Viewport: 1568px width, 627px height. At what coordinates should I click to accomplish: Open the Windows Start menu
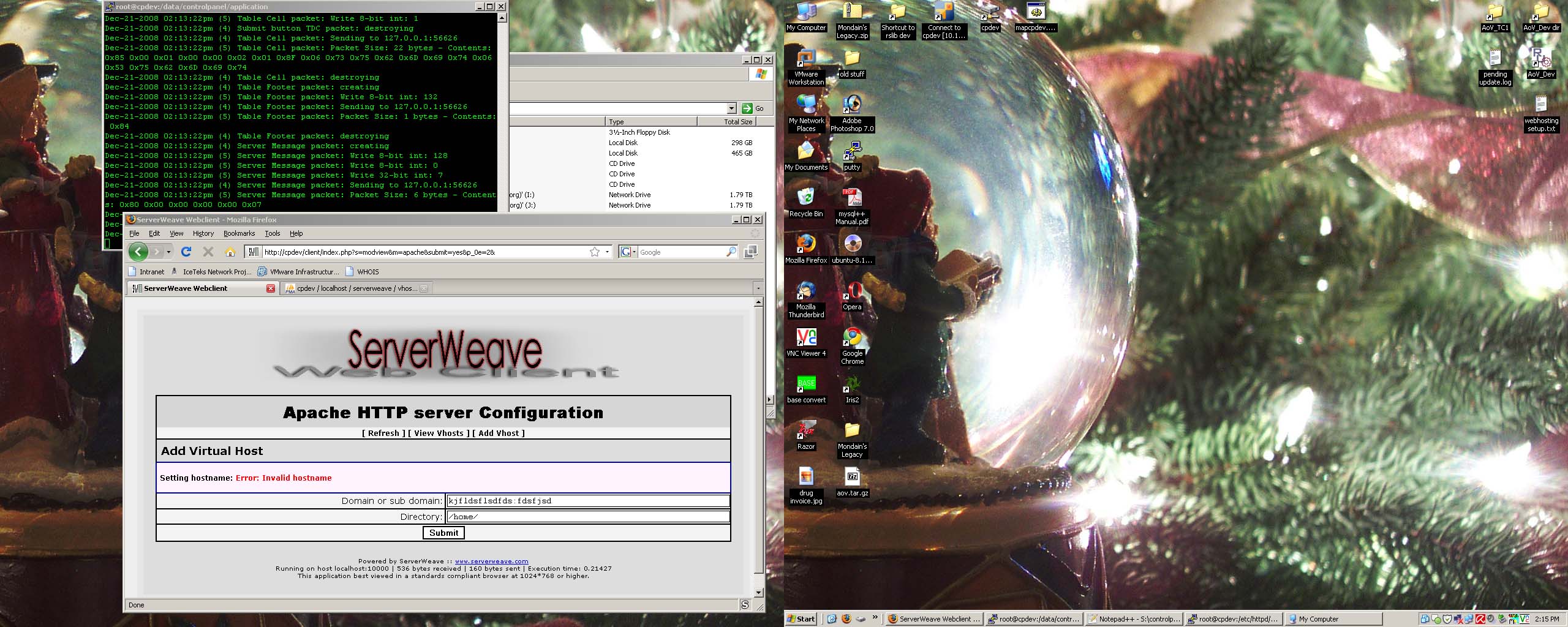pos(801,619)
